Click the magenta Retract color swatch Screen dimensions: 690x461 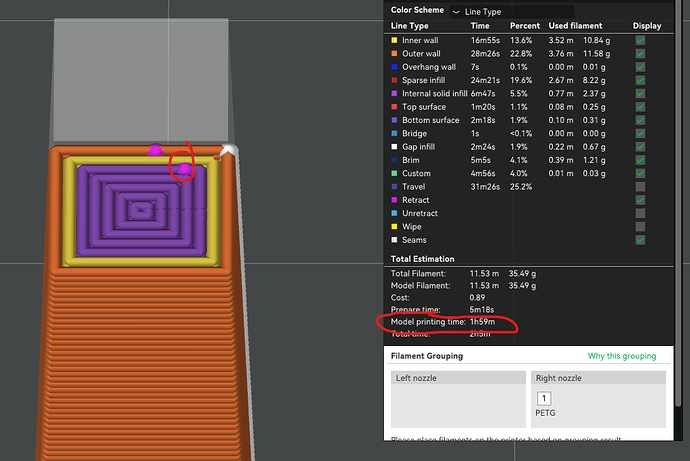pyautogui.click(x=394, y=200)
